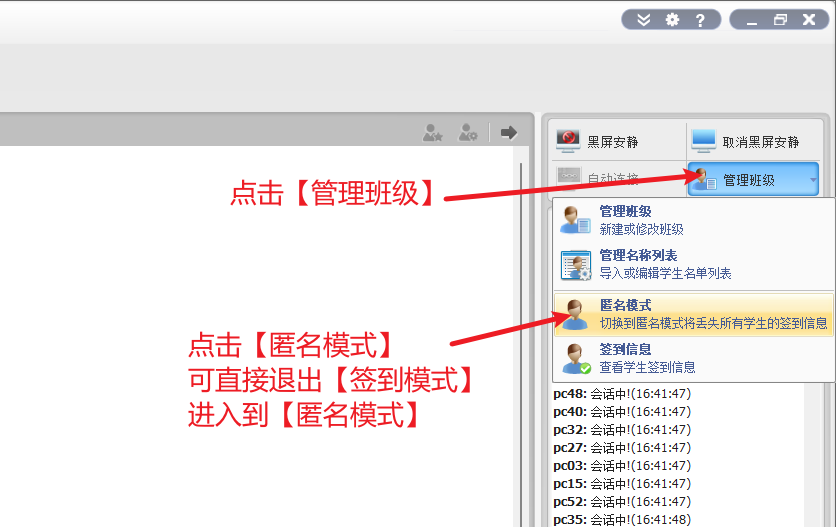Click the 取消黑屏安静 monitor icon

tap(703, 140)
